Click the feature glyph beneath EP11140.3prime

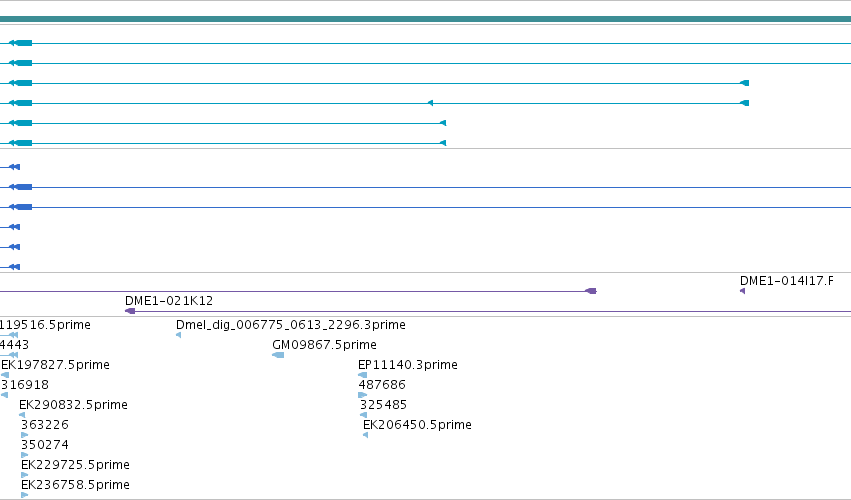click(x=363, y=375)
